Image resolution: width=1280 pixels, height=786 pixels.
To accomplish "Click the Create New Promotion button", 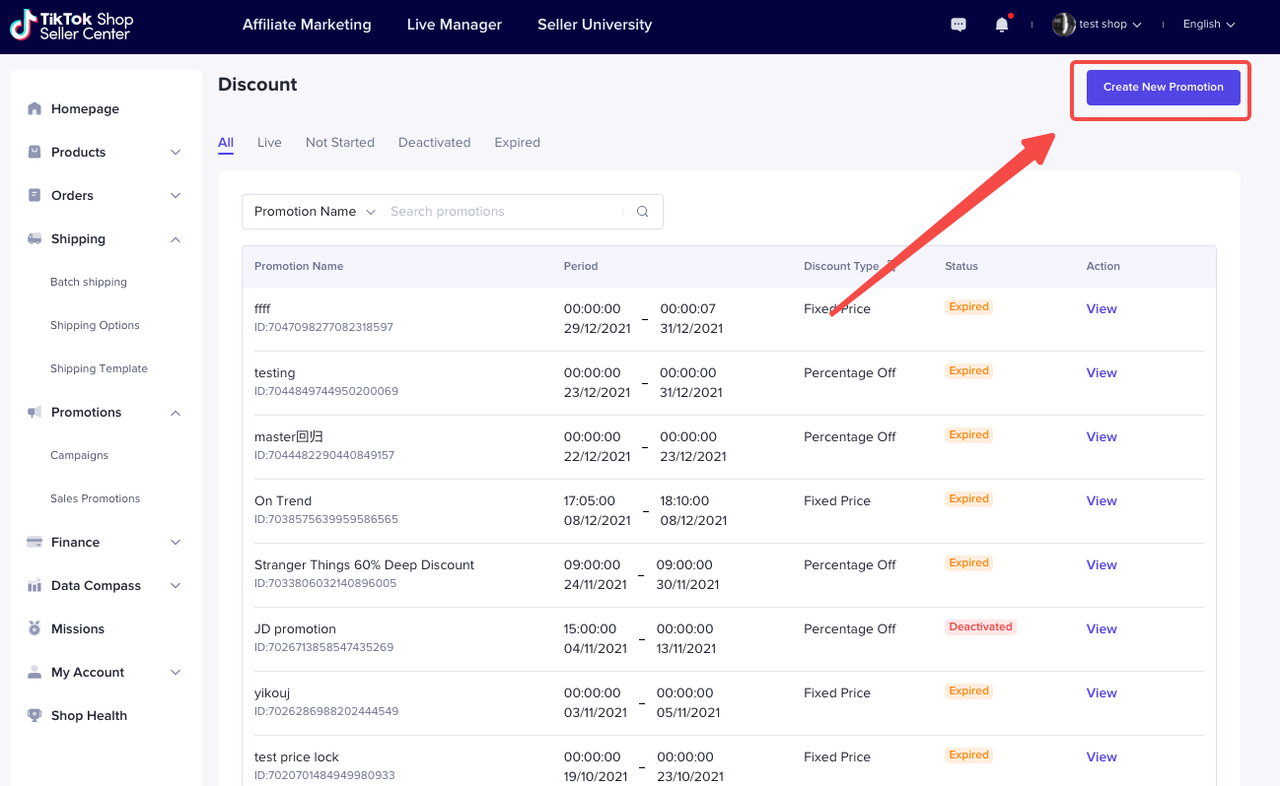I will point(1163,87).
